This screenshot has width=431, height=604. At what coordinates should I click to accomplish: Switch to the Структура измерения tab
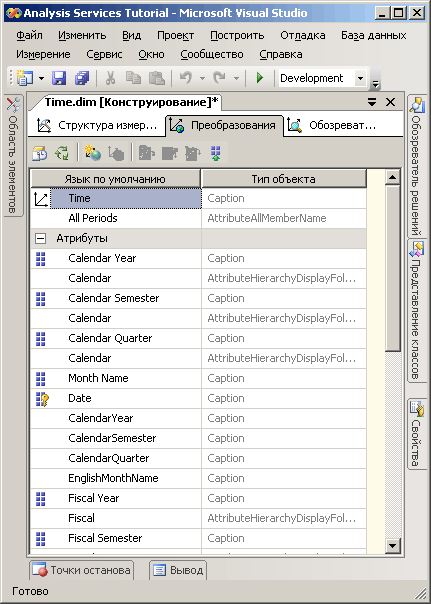click(x=97, y=126)
